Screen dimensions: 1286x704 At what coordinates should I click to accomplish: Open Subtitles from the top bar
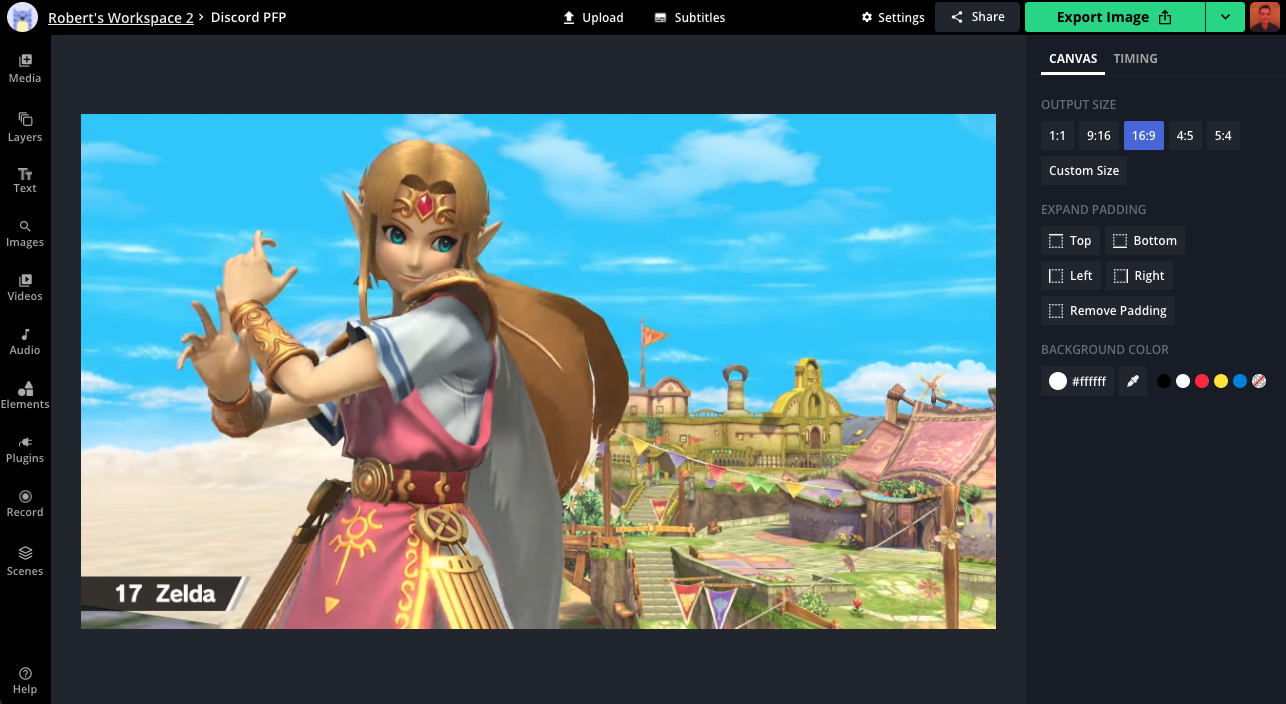pyautogui.click(x=689, y=17)
